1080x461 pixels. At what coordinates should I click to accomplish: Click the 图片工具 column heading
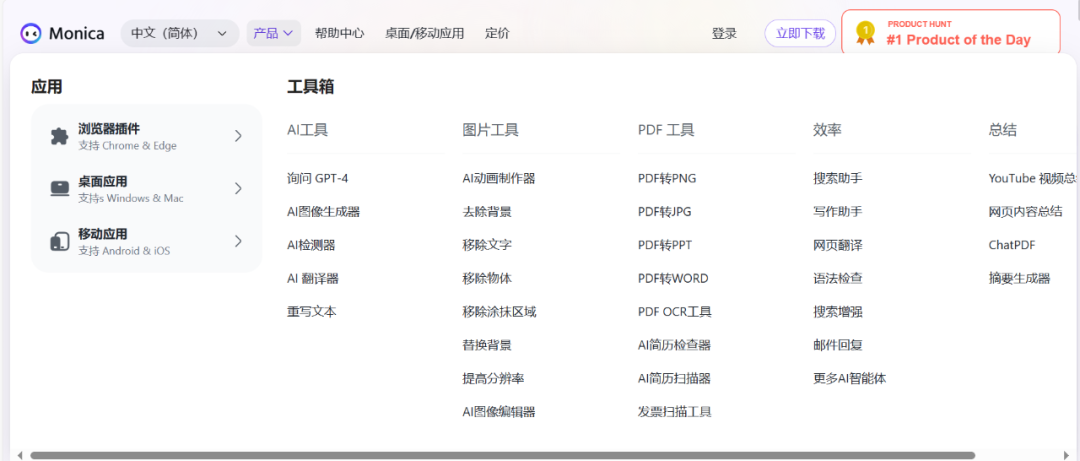click(x=490, y=130)
